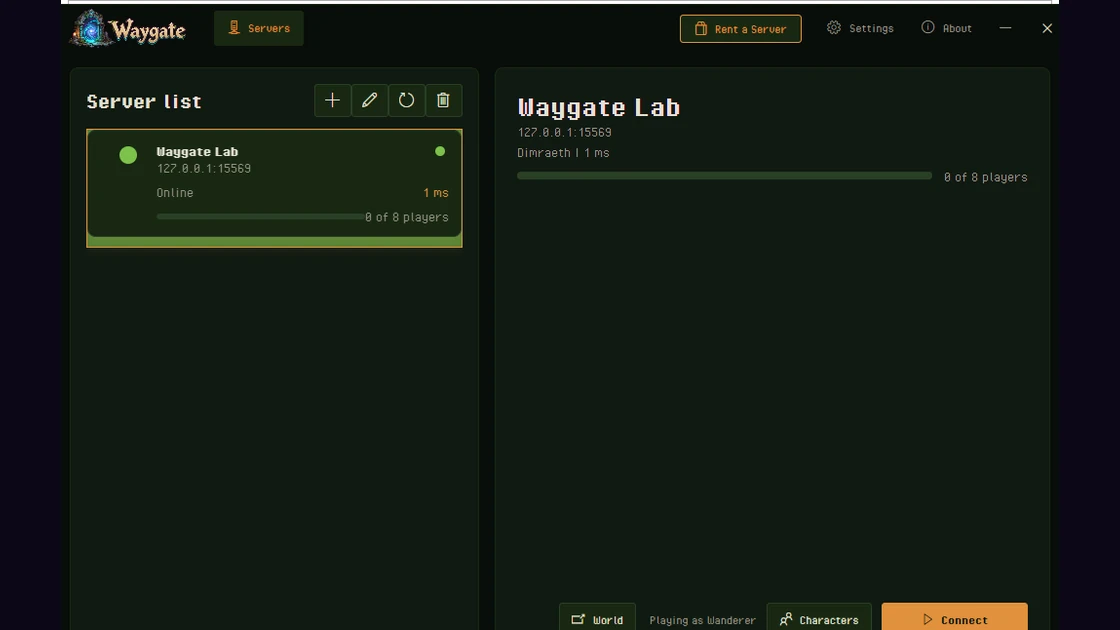Image resolution: width=1120 pixels, height=630 pixels.
Task: Open the About page
Action: (x=946, y=29)
